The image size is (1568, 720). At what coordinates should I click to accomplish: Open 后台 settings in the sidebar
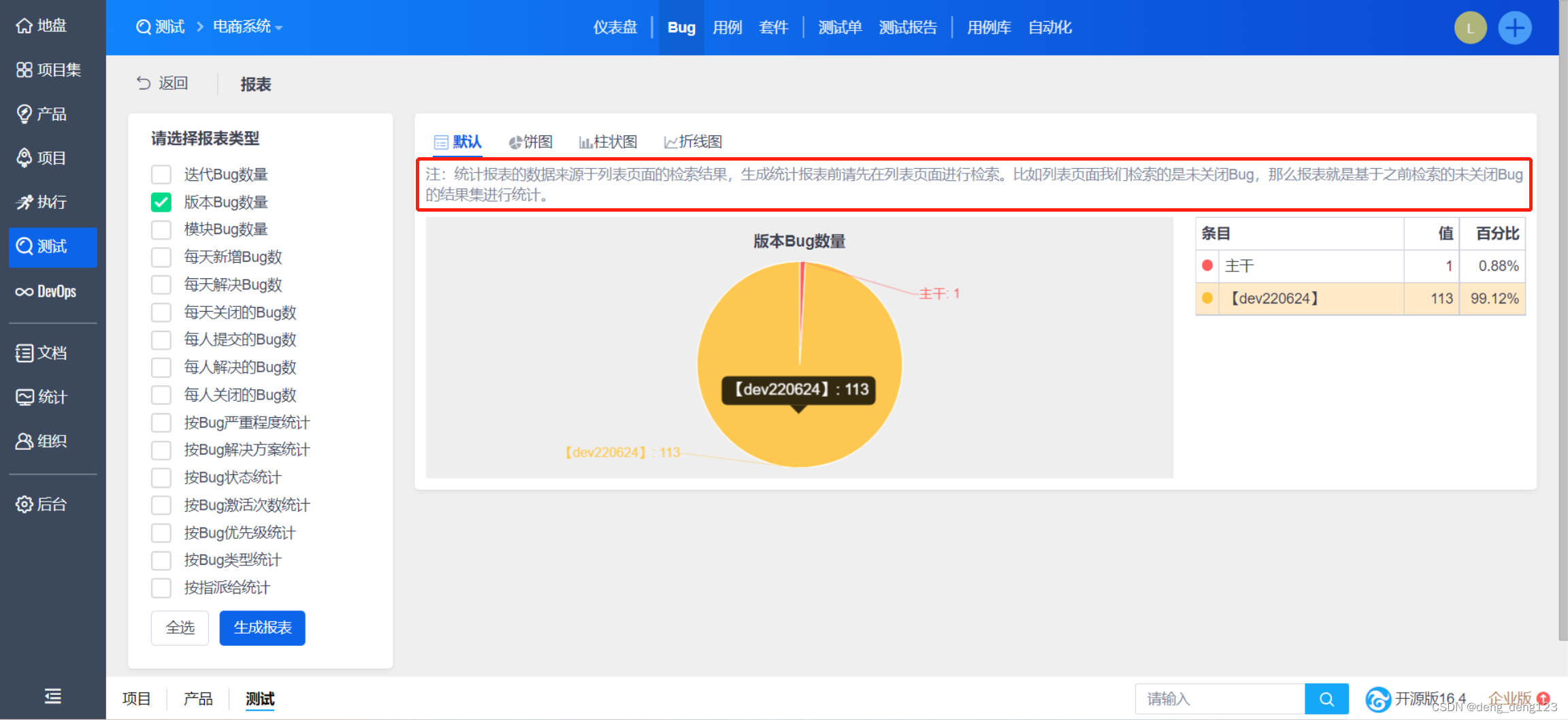tap(42, 504)
